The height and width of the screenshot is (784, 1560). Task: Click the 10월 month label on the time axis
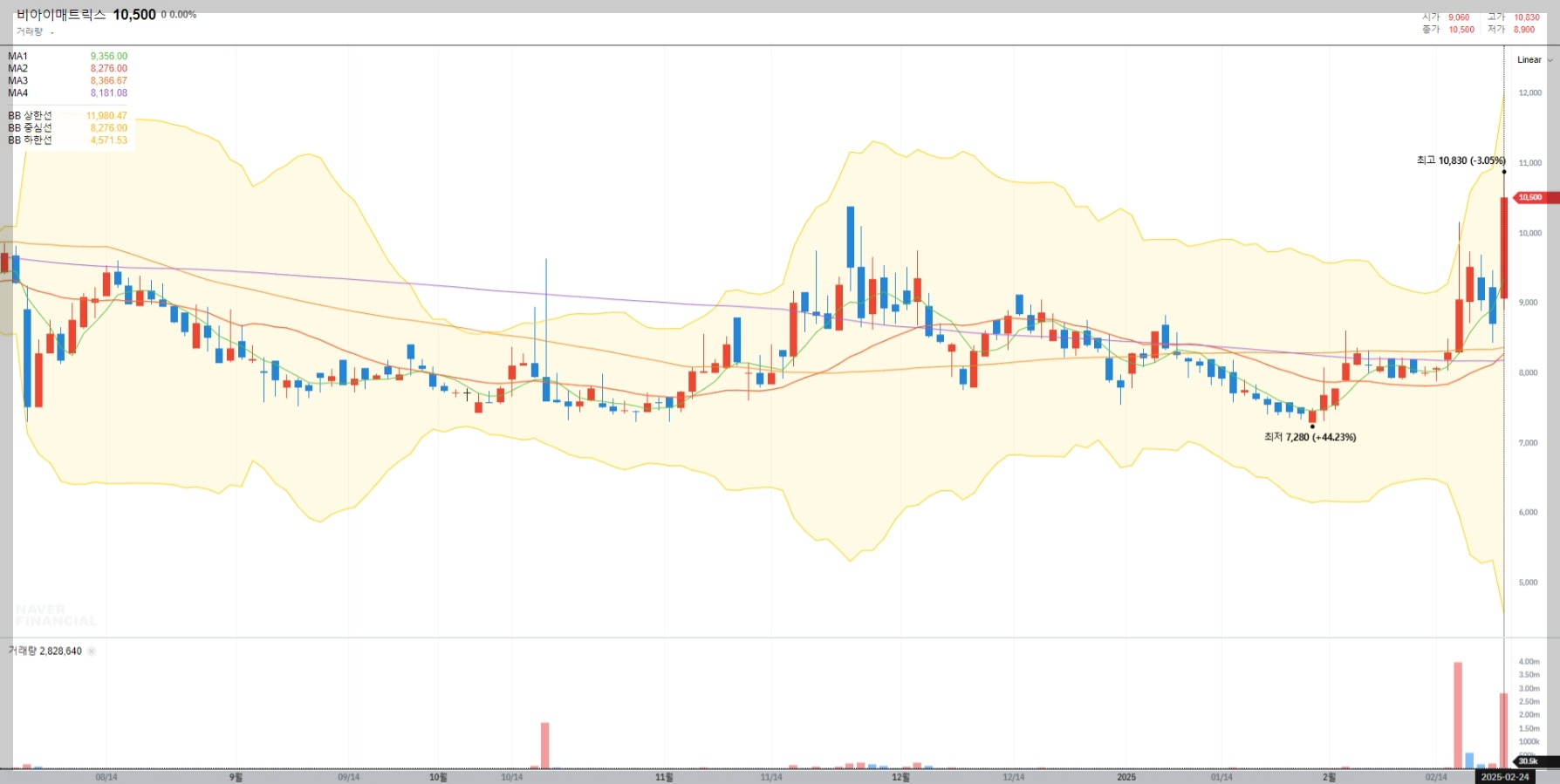coord(438,777)
